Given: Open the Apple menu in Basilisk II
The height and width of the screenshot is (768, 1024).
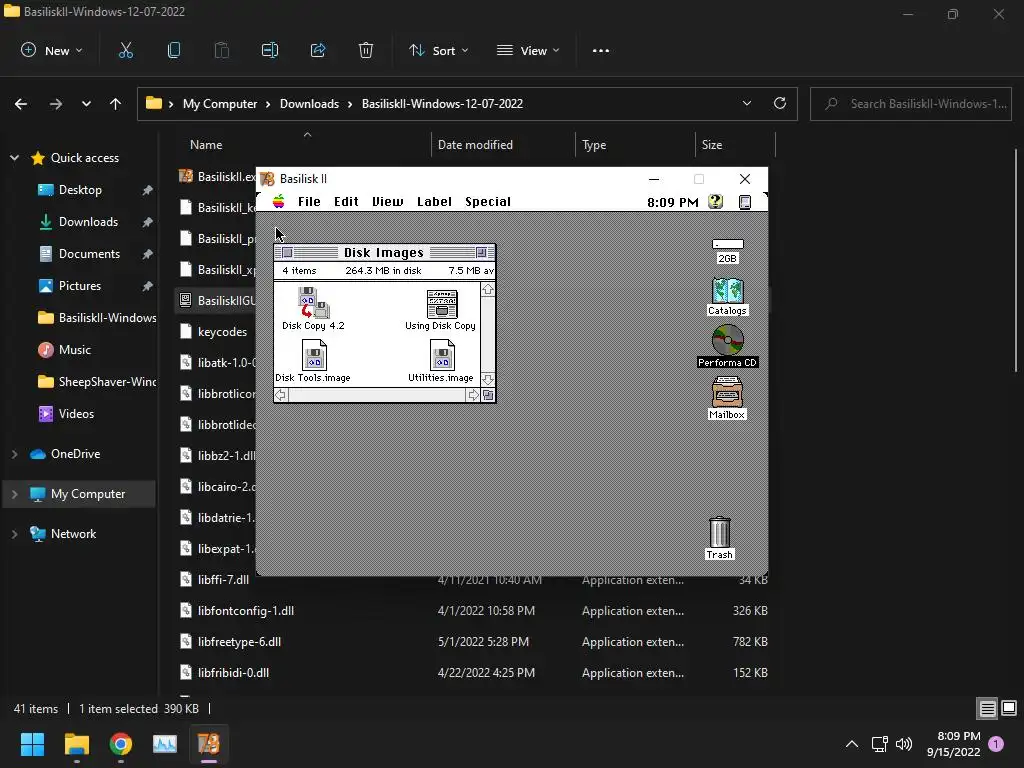Looking at the screenshot, I should pyautogui.click(x=279, y=201).
